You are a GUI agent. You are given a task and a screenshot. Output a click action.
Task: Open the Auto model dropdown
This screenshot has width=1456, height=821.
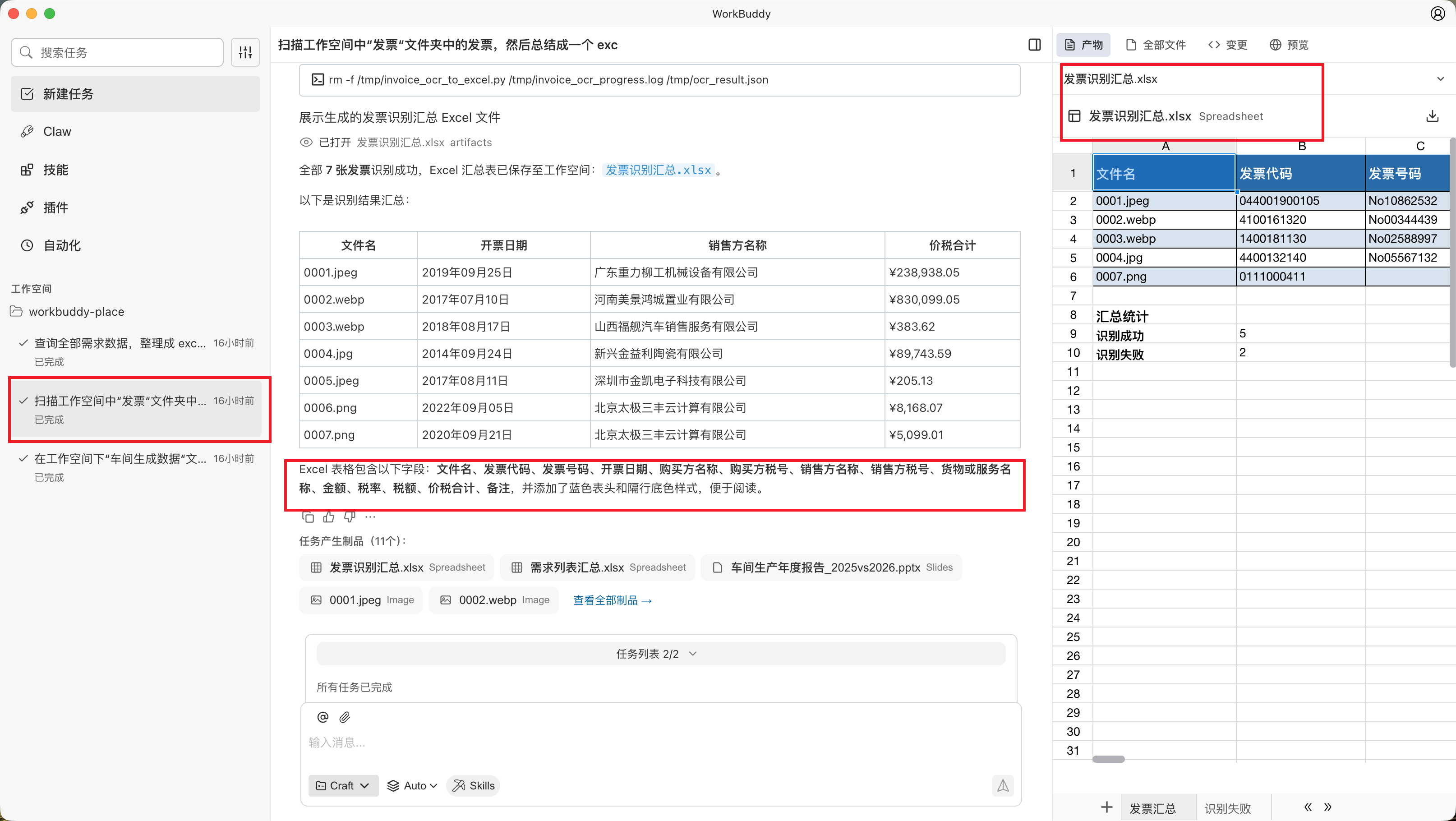(x=412, y=785)
